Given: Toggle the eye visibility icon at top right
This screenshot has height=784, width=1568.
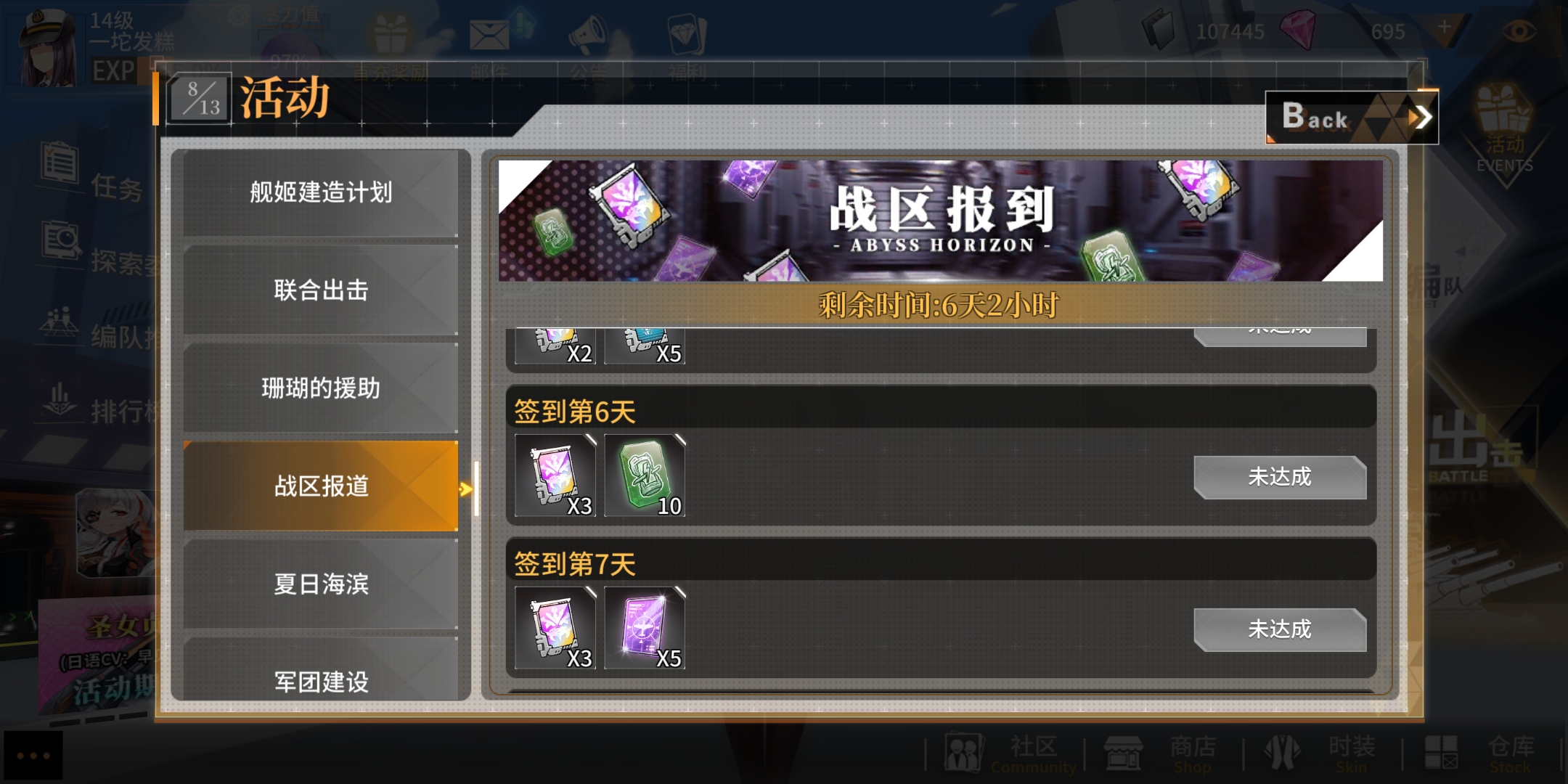Looking at the screenshot, I should click(x=1519, y=31).
